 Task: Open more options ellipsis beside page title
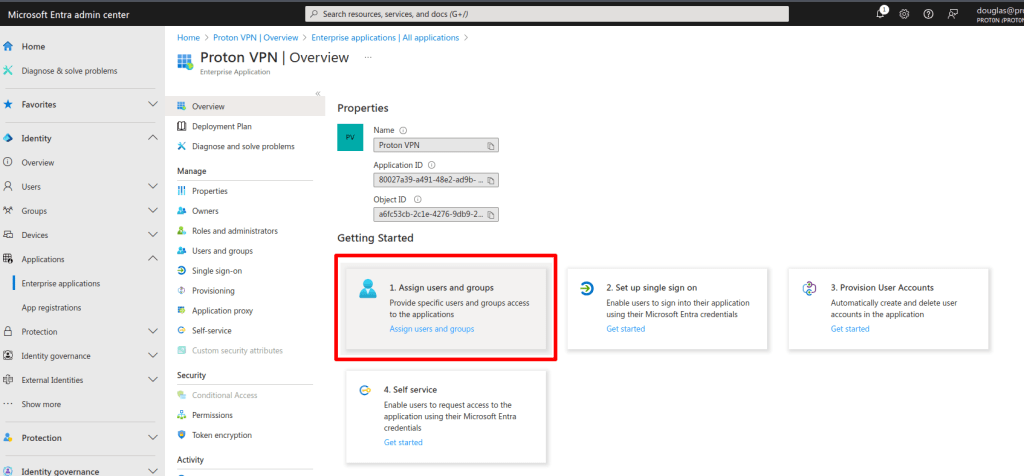[368, 57]
